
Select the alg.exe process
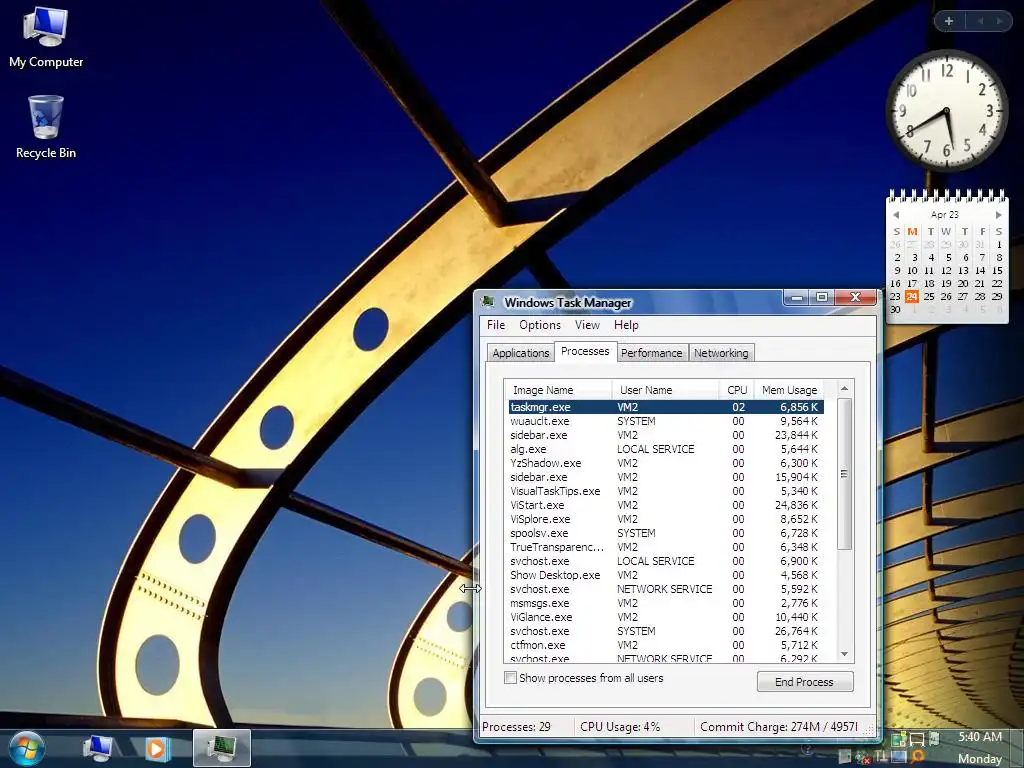[x=528, y=449]
